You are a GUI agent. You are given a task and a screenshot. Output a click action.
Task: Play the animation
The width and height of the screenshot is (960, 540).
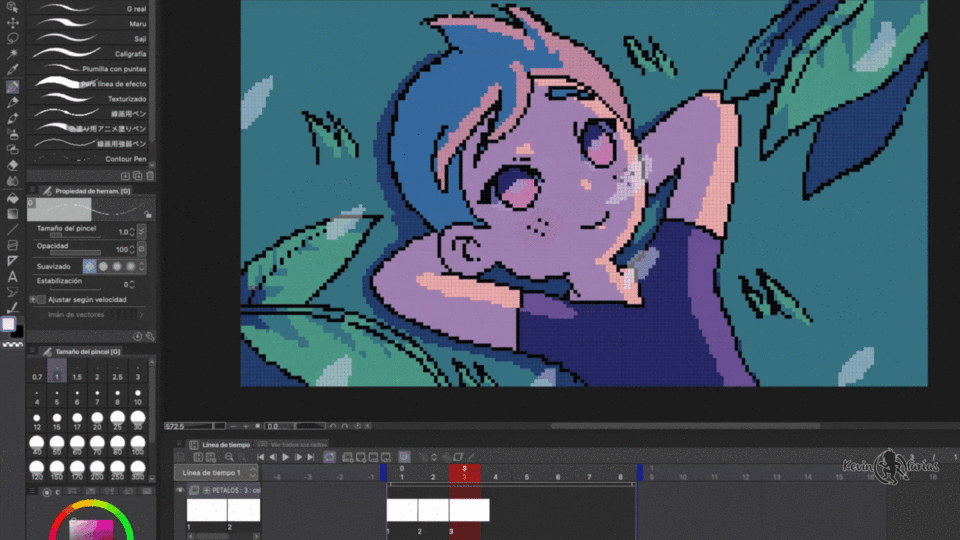[x=286, y=457]
